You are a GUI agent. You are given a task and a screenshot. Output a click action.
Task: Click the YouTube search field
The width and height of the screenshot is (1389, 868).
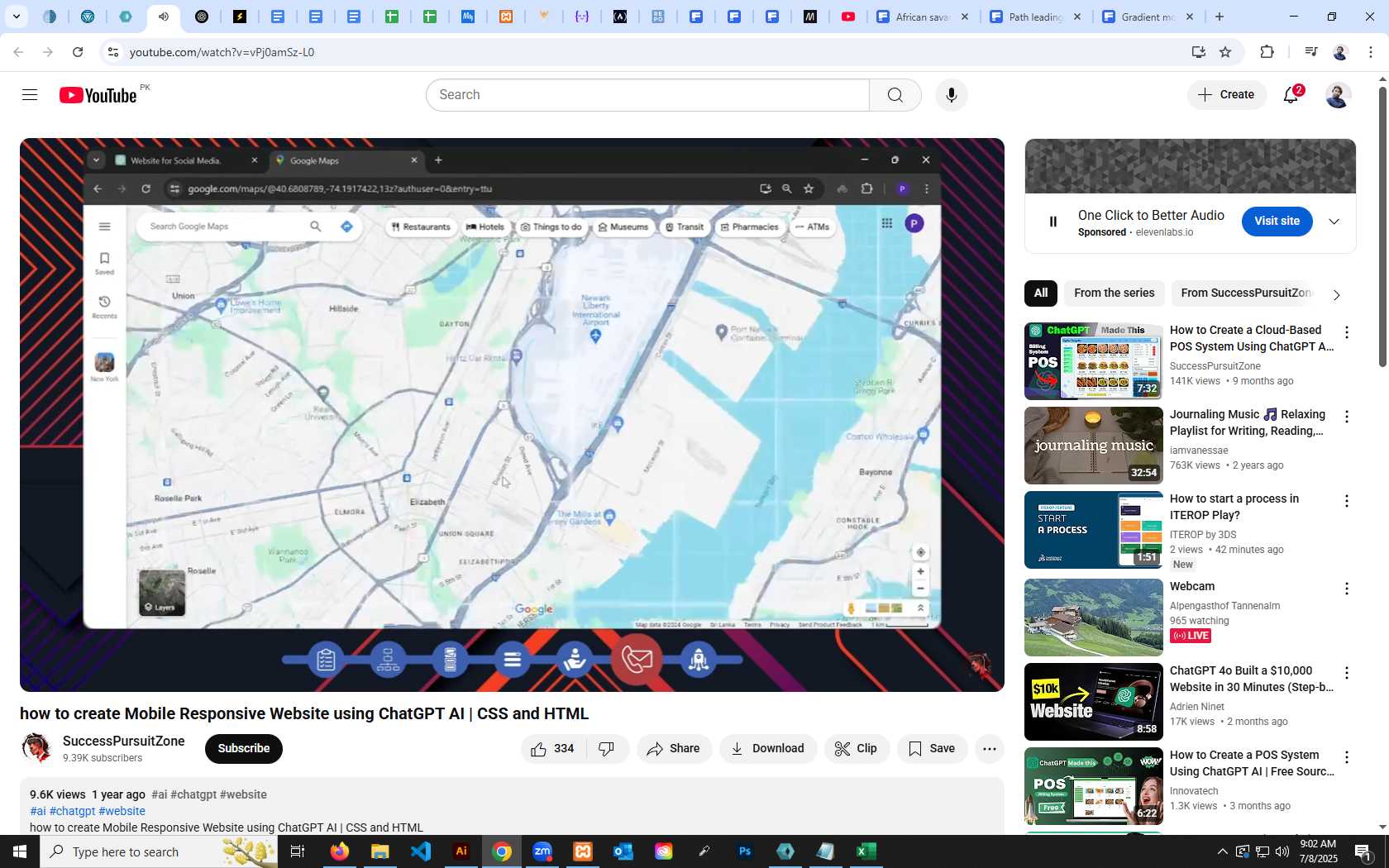(x=647, y=95)
